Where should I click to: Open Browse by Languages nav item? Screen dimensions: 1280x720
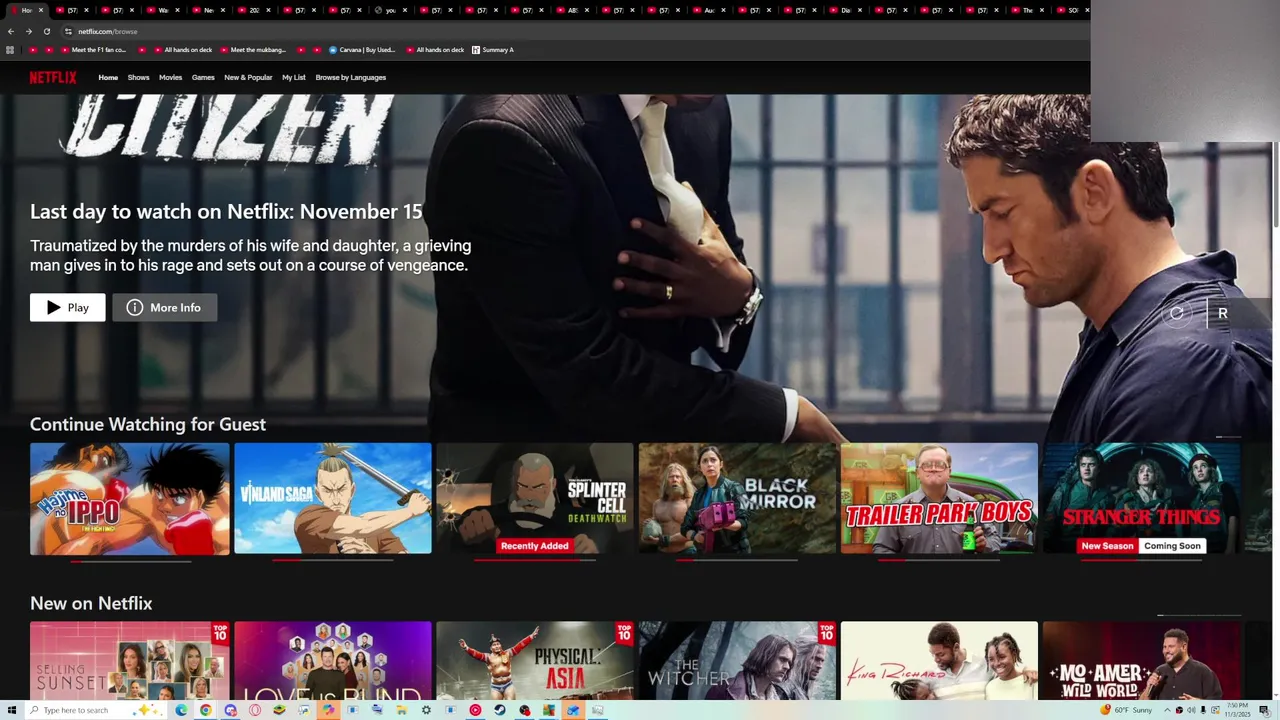(351, 77)
